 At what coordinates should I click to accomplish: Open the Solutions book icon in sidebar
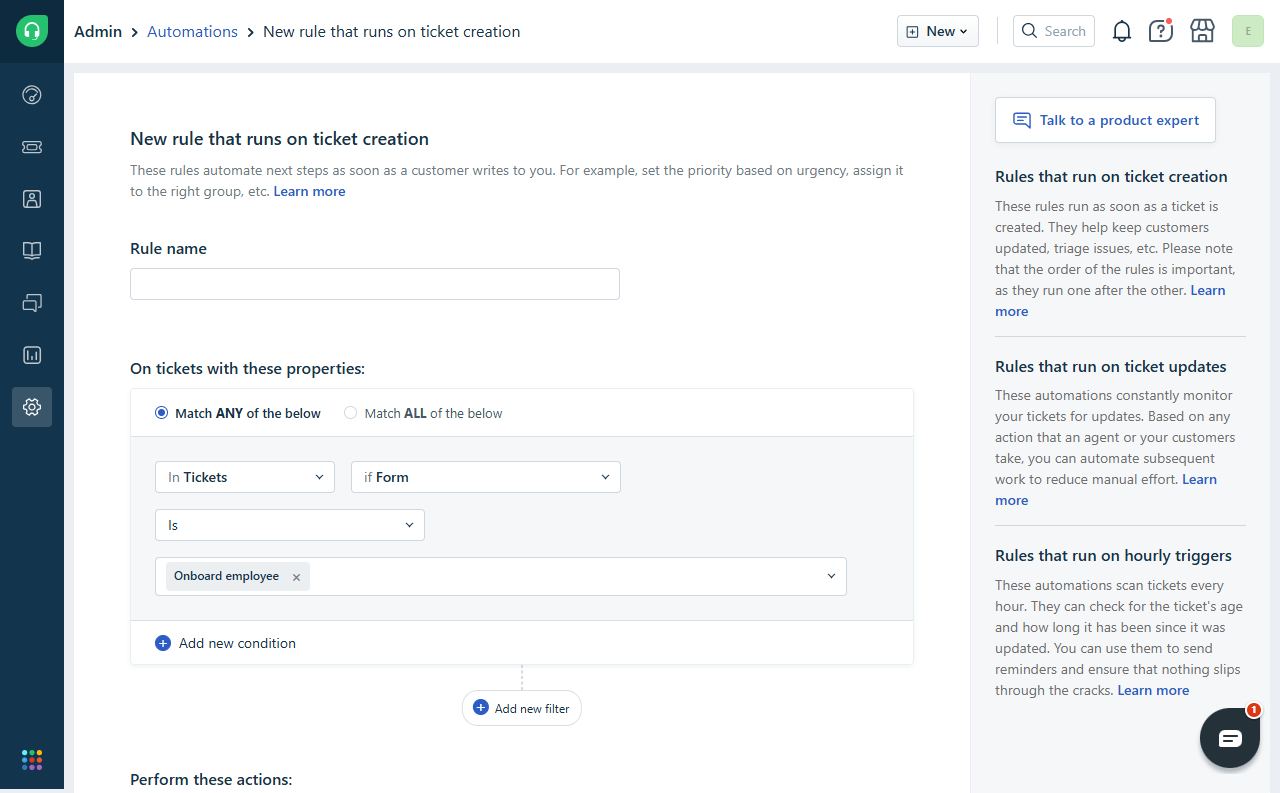pyautogui.click(x=32, y=251)
